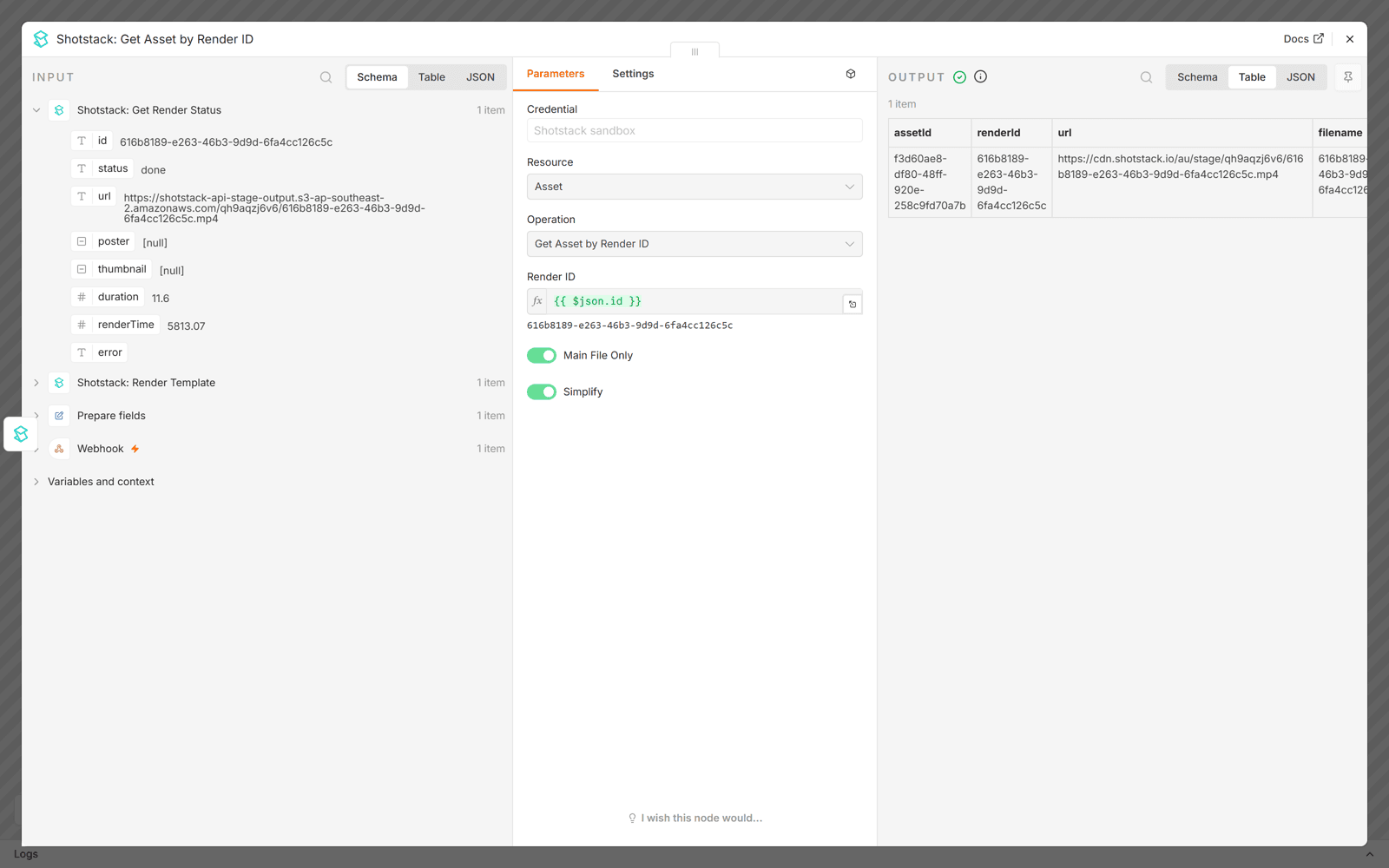The height and width of the screenshot is (868, 1389).
Task: Open the Settings tab
Action: pyautogui.click(x=633, y=74)
